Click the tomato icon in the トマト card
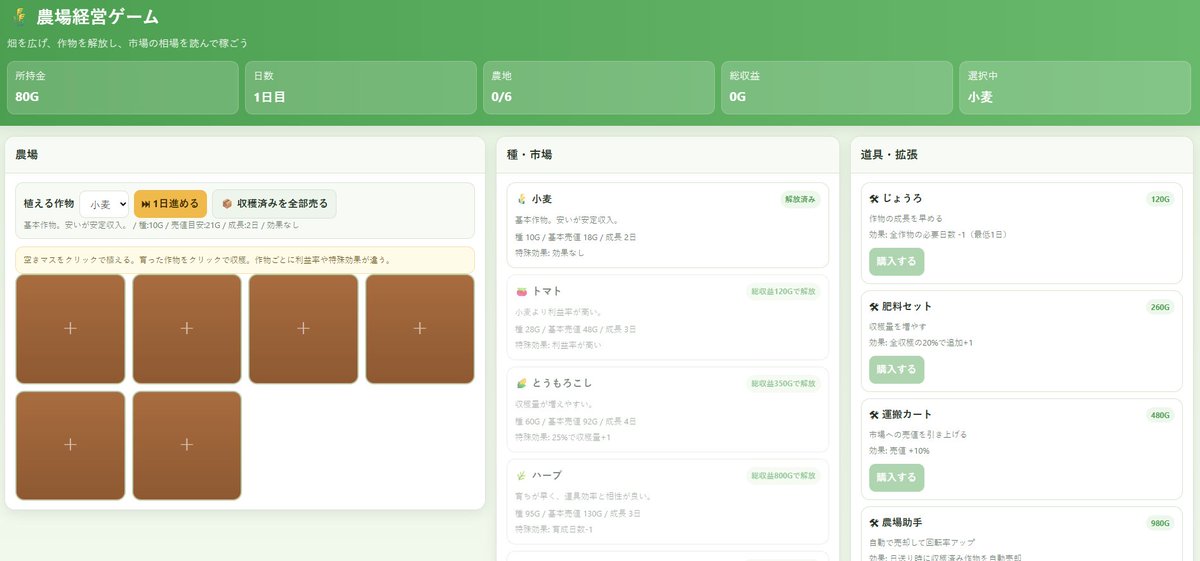 (x=521, y=292)
